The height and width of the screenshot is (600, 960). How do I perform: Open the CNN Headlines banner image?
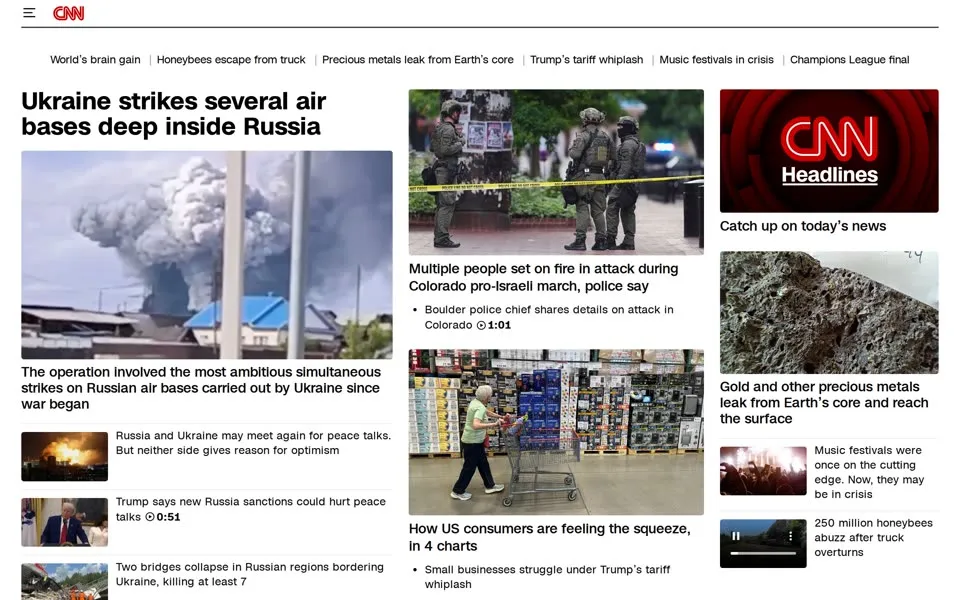point(829,151)
